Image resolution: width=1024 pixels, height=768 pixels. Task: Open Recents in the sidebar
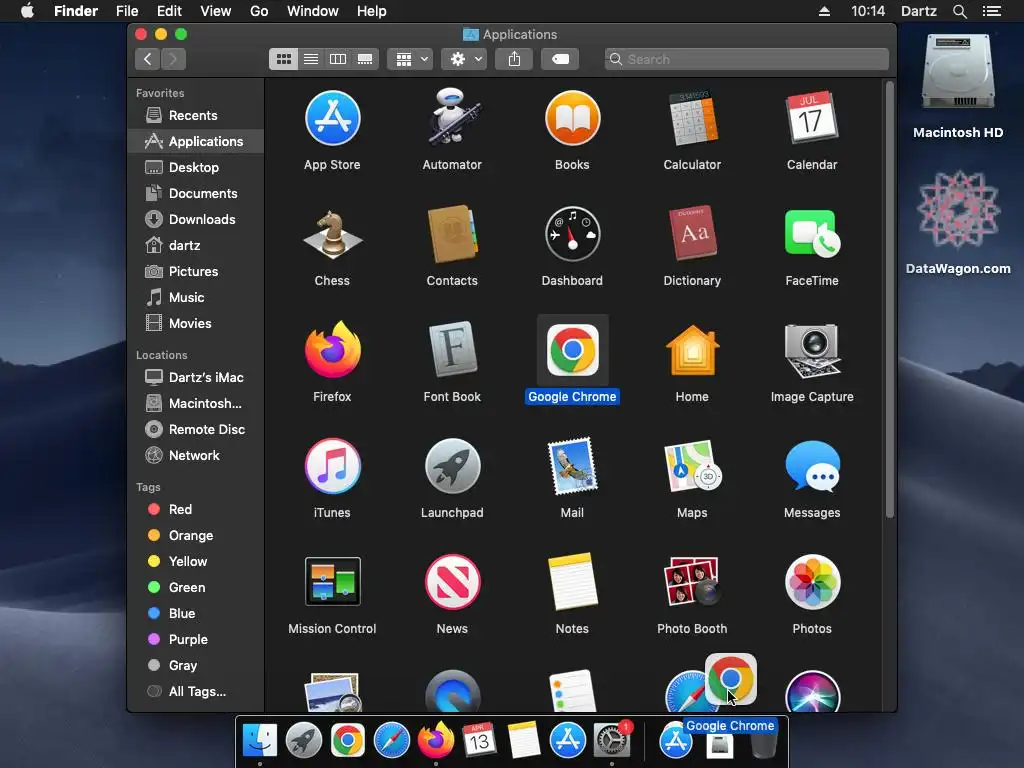[x=196, y=116]
